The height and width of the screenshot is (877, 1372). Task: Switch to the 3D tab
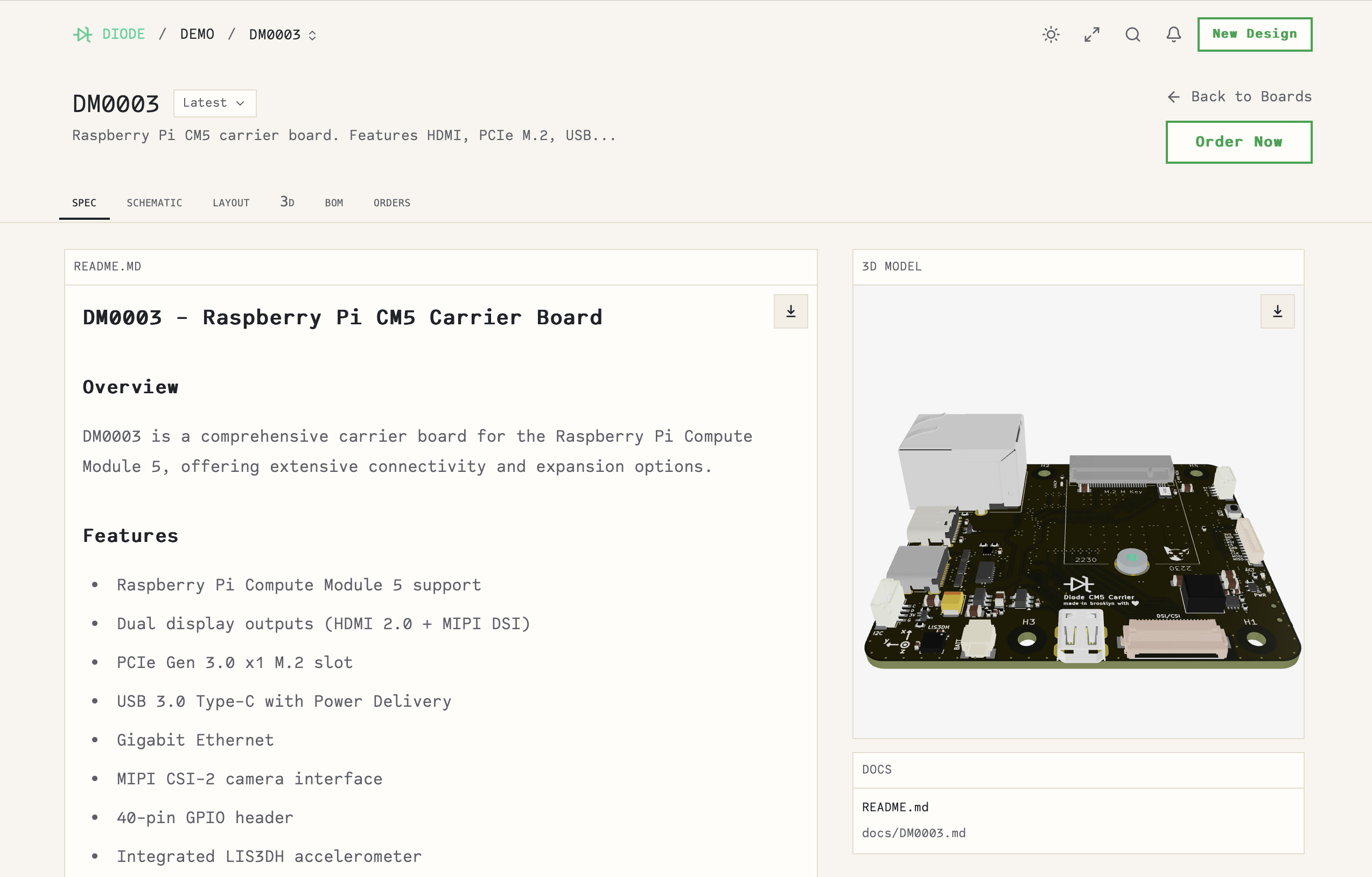point(286,201)
